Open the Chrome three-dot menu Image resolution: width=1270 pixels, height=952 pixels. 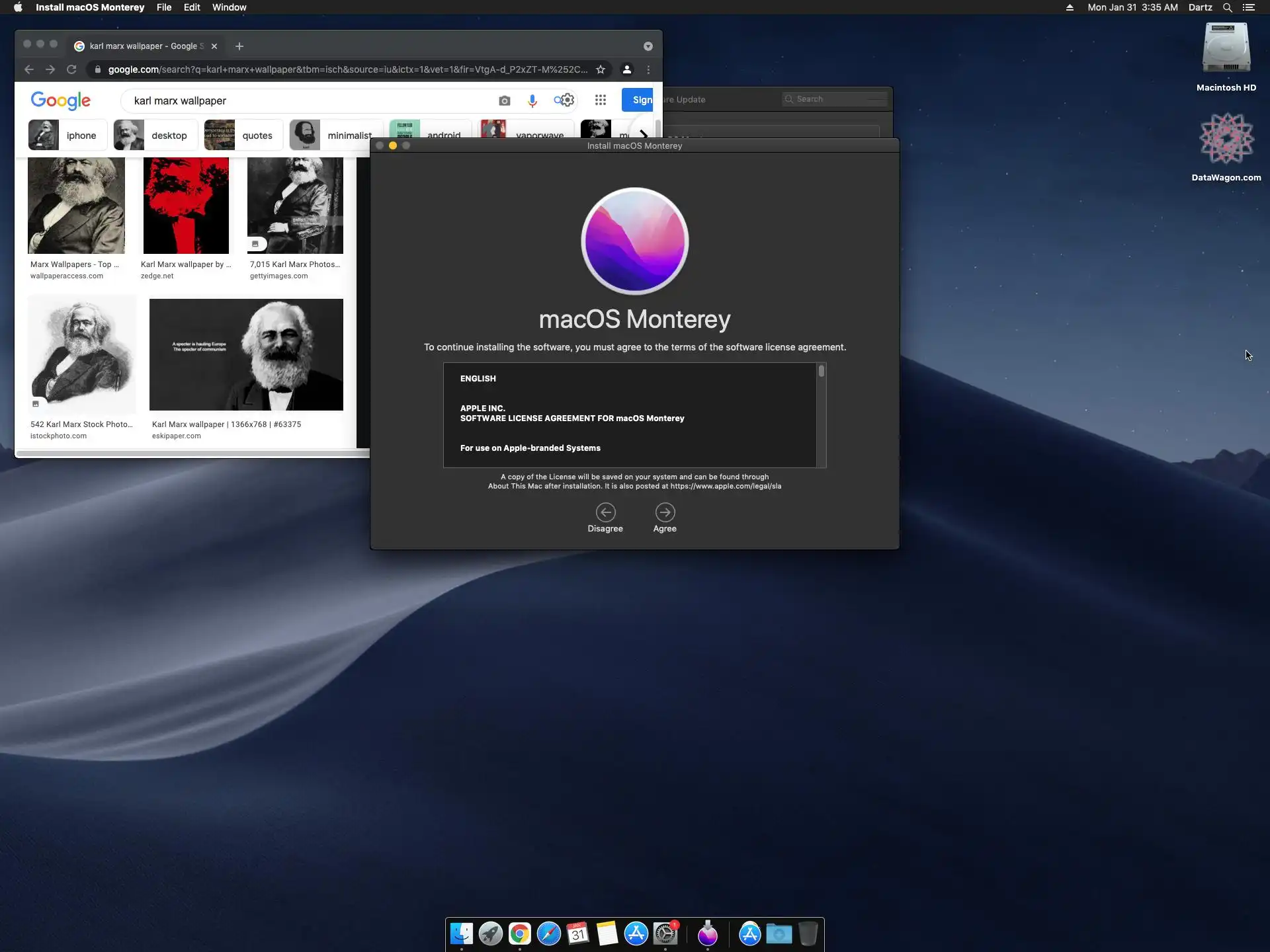pos(648,69)
